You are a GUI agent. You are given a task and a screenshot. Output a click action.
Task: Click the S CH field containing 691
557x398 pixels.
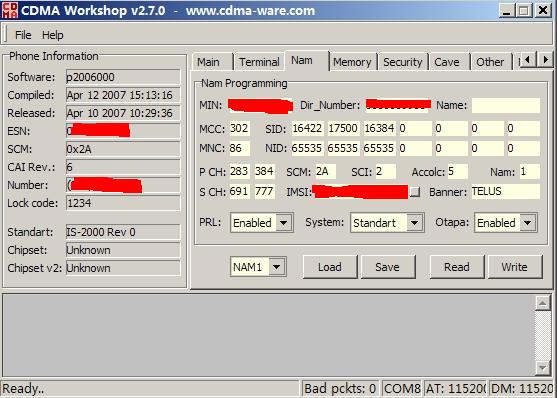point(239,192)
